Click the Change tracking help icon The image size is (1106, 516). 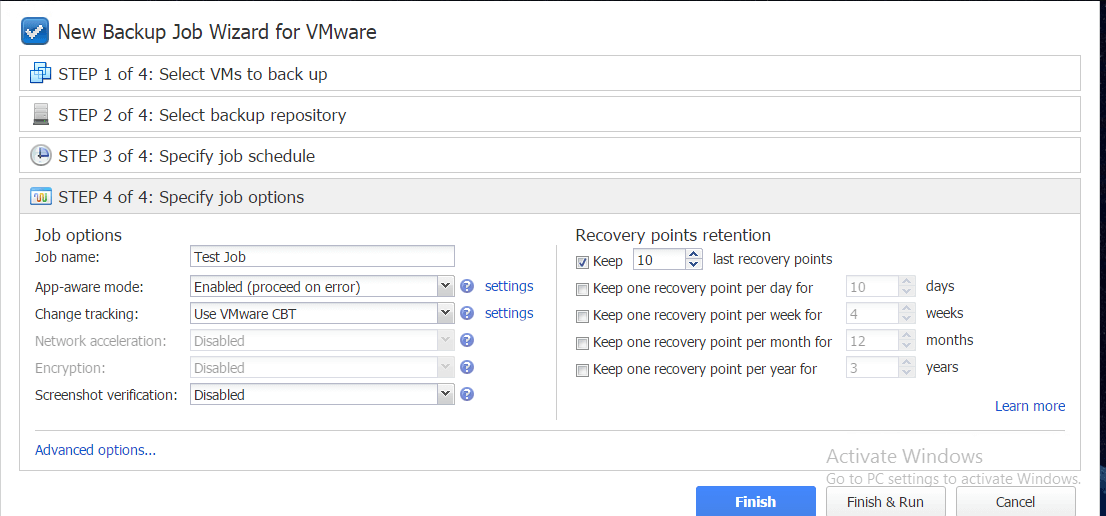[x=466, y=314]
